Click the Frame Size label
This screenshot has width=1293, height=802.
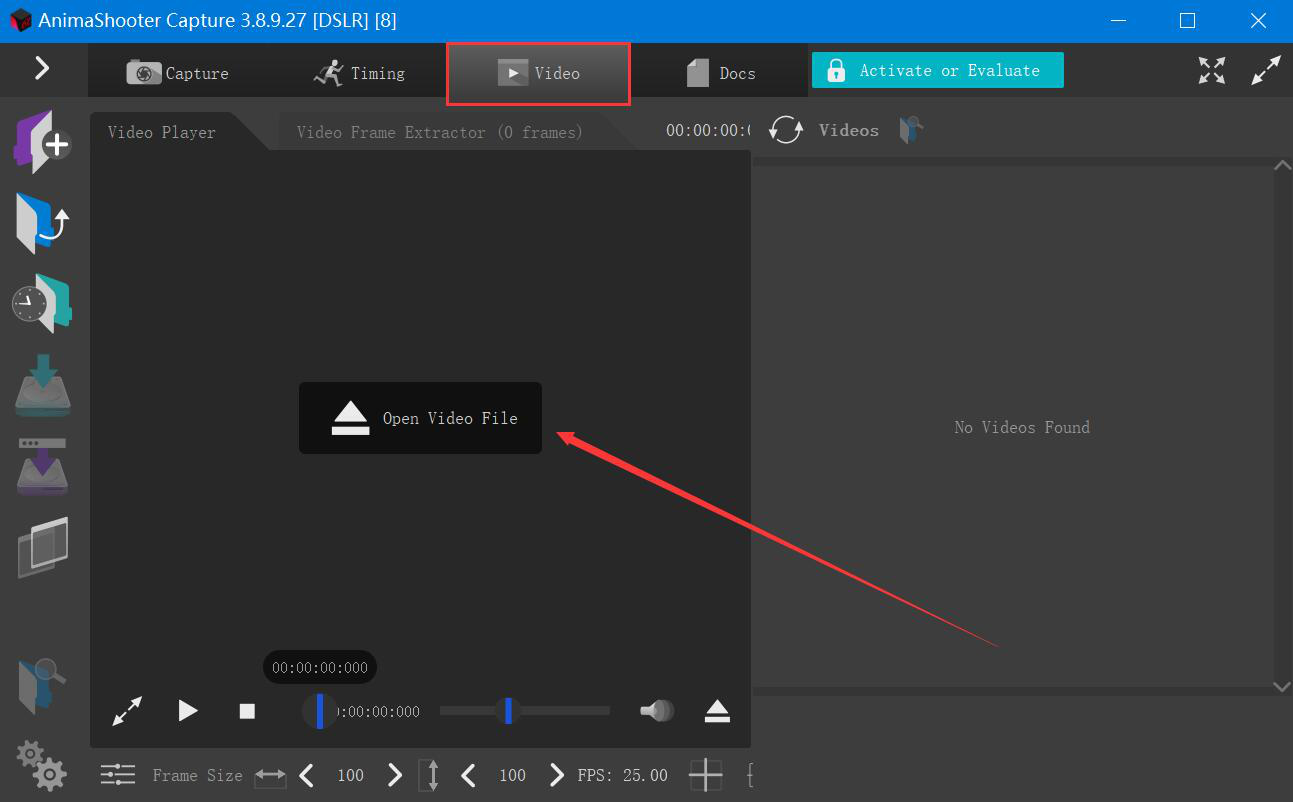197,775
